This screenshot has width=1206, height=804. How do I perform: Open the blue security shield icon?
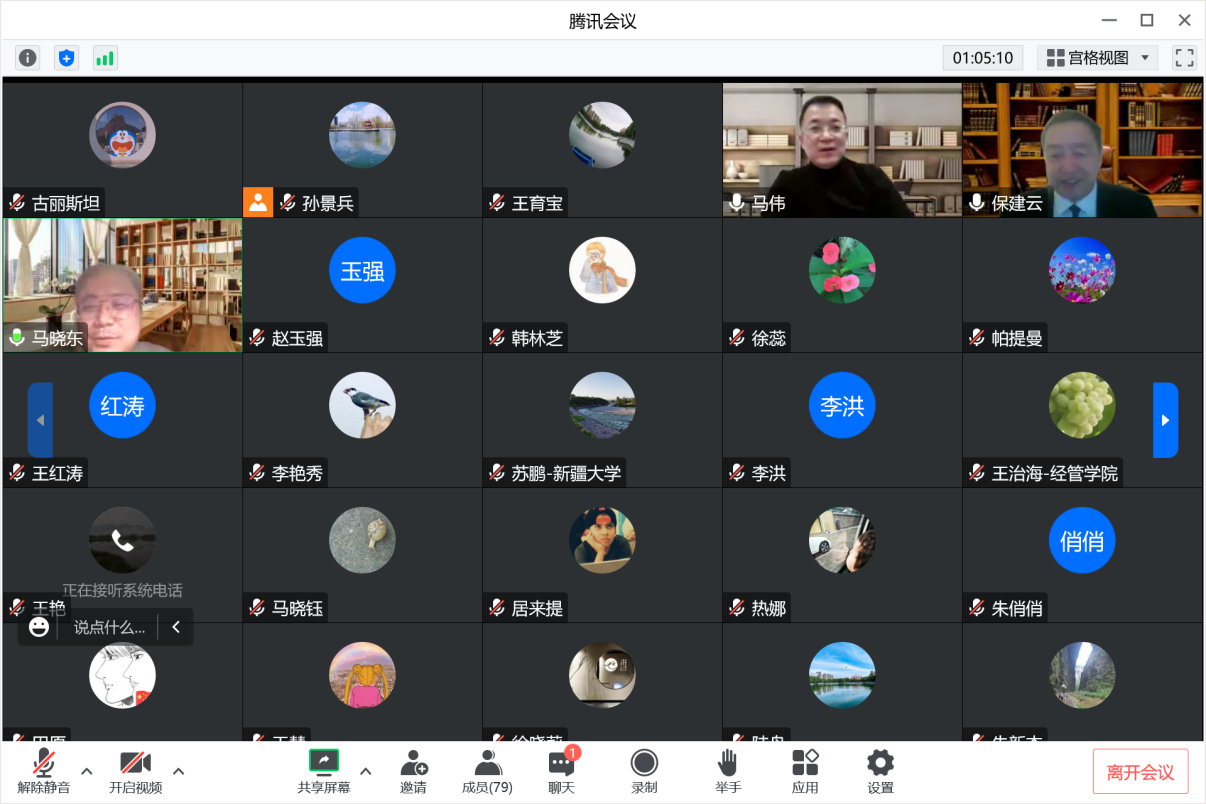tap(66, 58)
